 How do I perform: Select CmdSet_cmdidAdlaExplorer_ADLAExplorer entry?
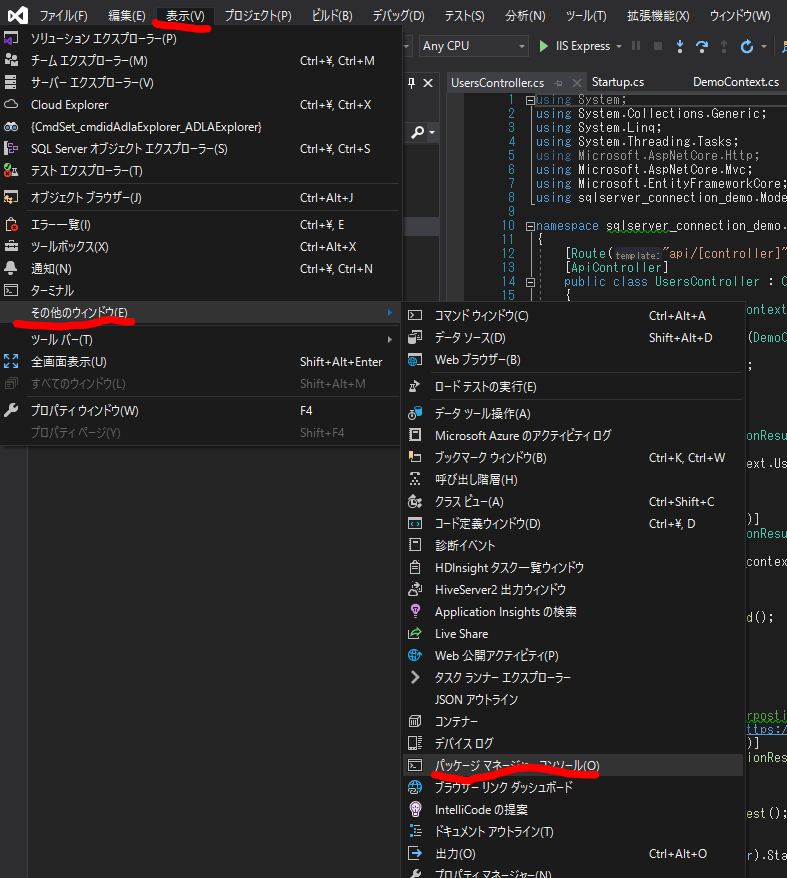click(201, 127)
